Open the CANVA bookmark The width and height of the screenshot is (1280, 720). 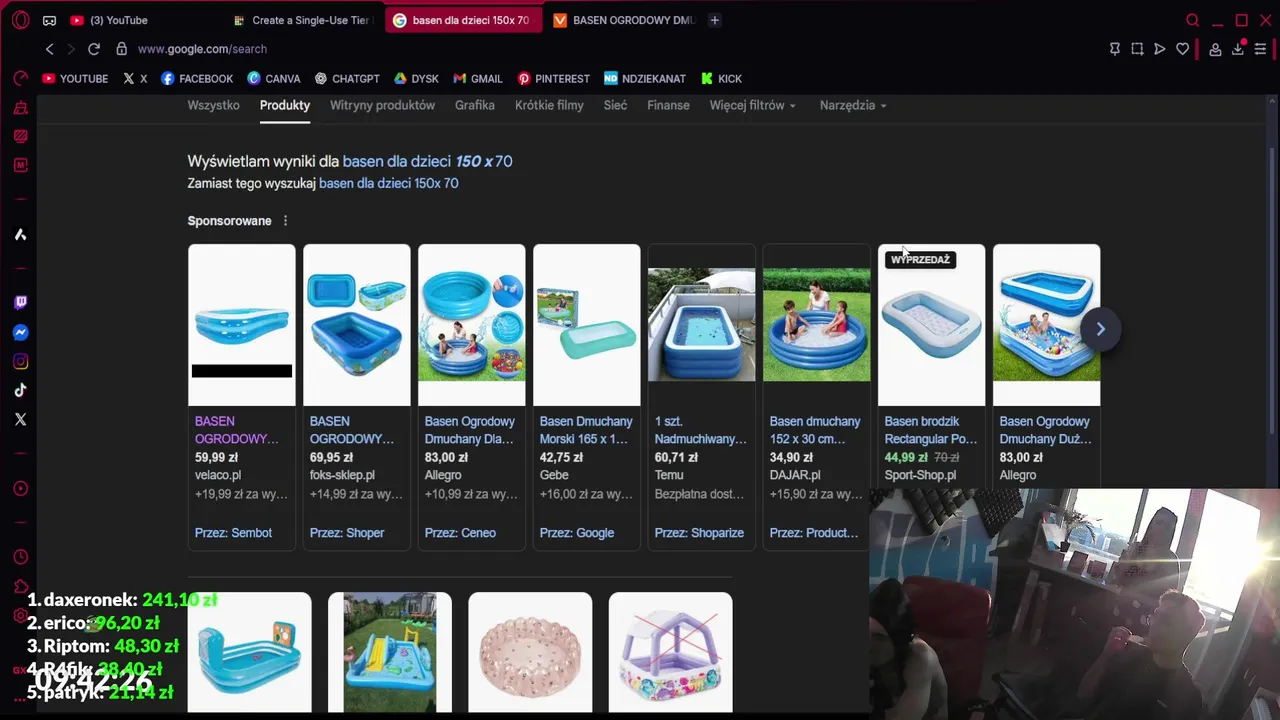click(x=274, y=79)
